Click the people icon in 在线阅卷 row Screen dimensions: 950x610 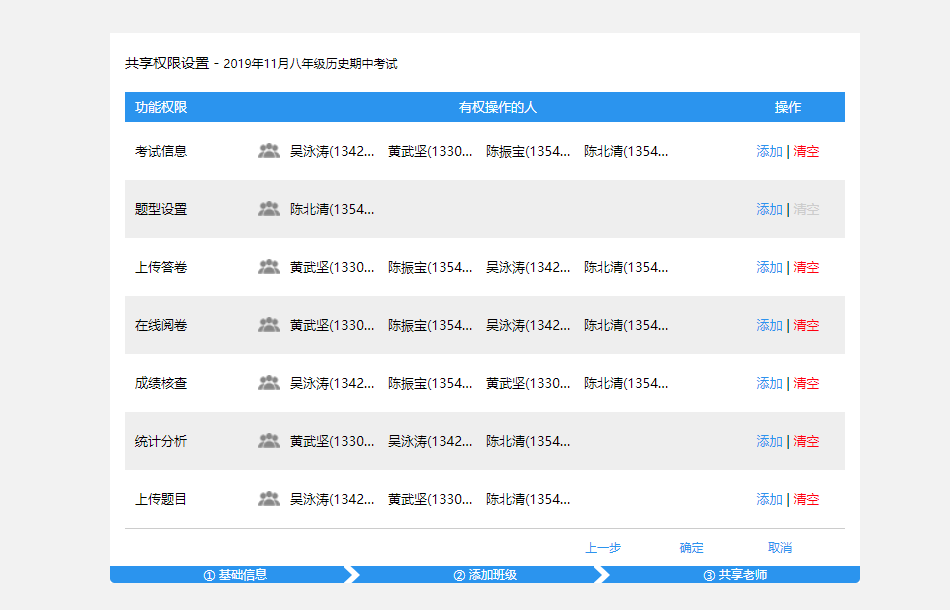(x=268, y=325)
